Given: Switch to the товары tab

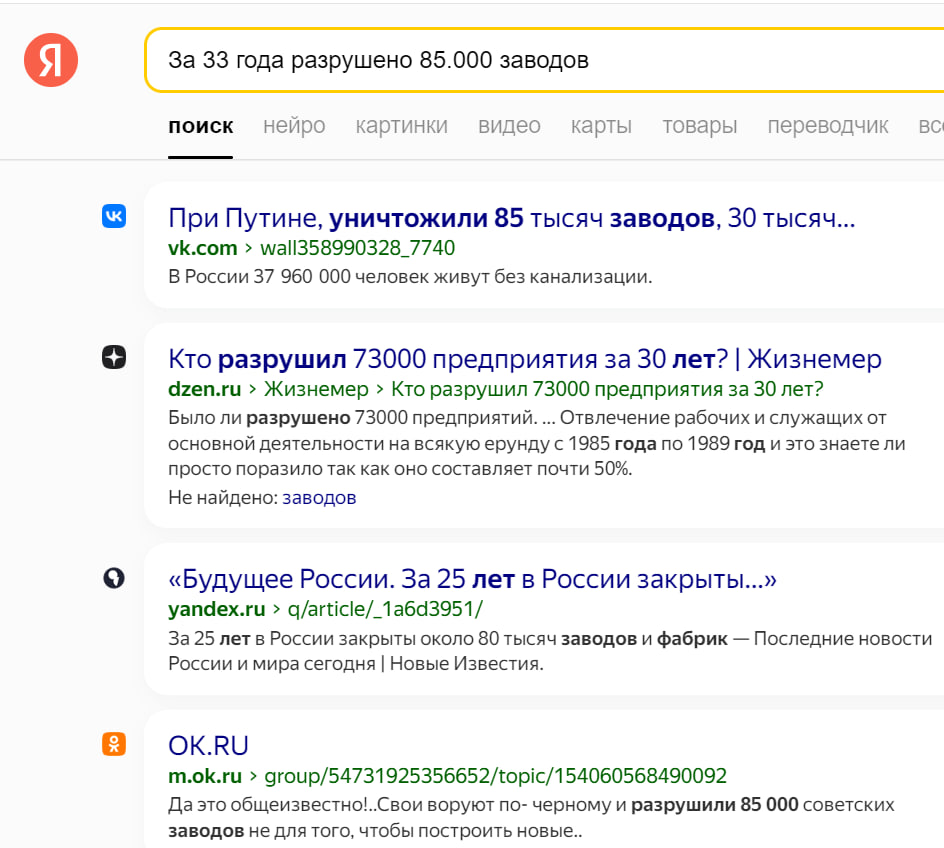Looking at the screenshot, I should (x=699, y=126).
